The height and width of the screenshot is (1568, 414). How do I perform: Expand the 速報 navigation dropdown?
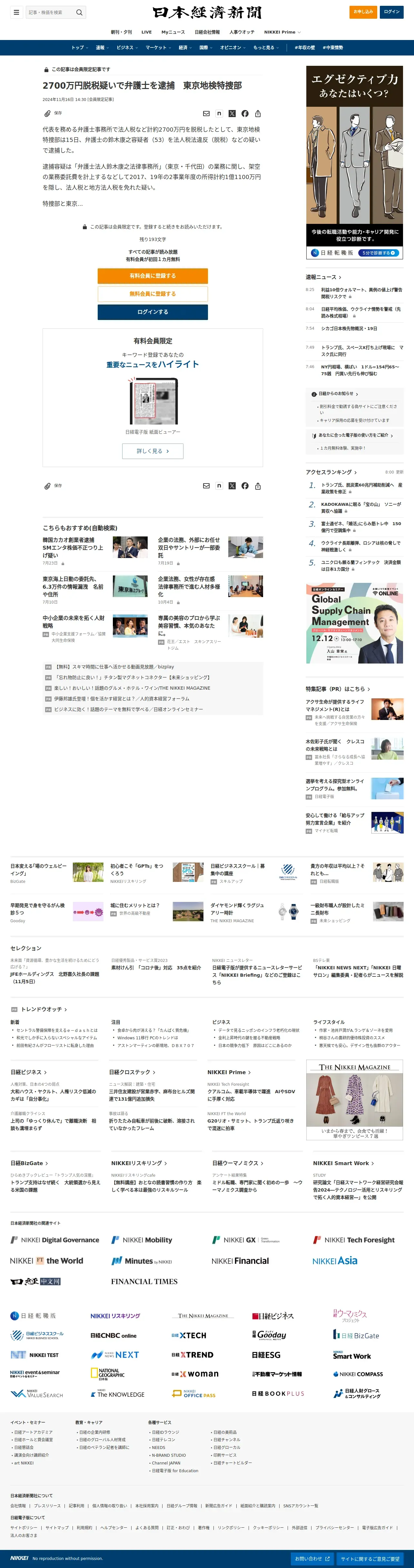click(102, 47)
